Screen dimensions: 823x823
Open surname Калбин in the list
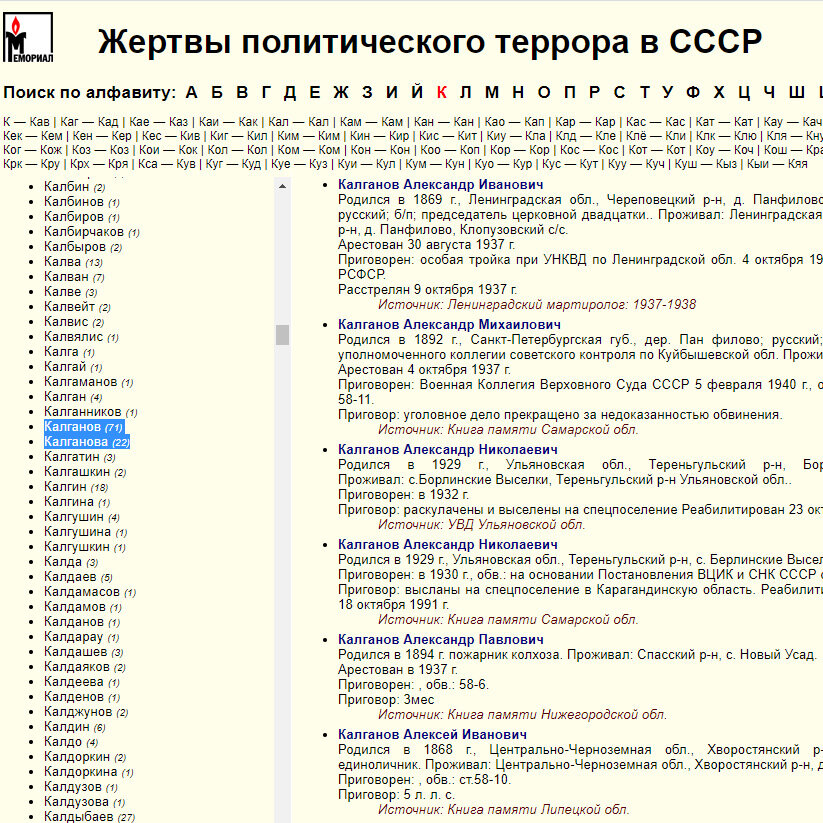click(67, 187)
